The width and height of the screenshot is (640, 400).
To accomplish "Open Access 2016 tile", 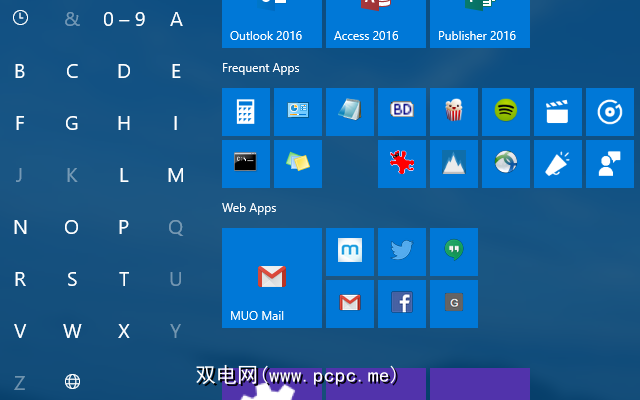I will [x=376, y=24].
